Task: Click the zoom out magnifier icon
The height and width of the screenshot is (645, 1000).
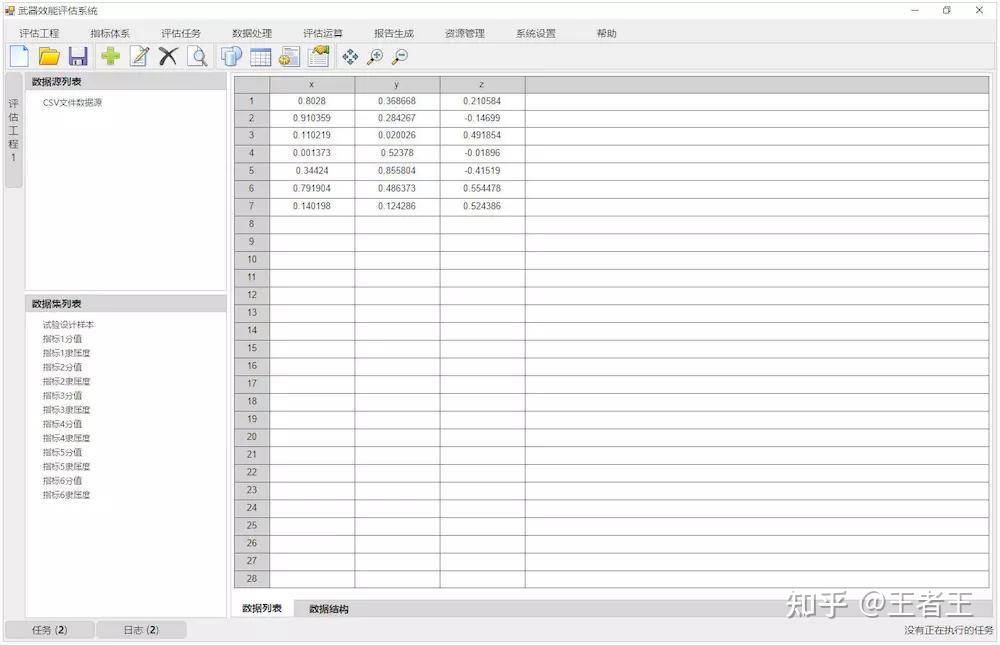Action: (x=400, y=57)
